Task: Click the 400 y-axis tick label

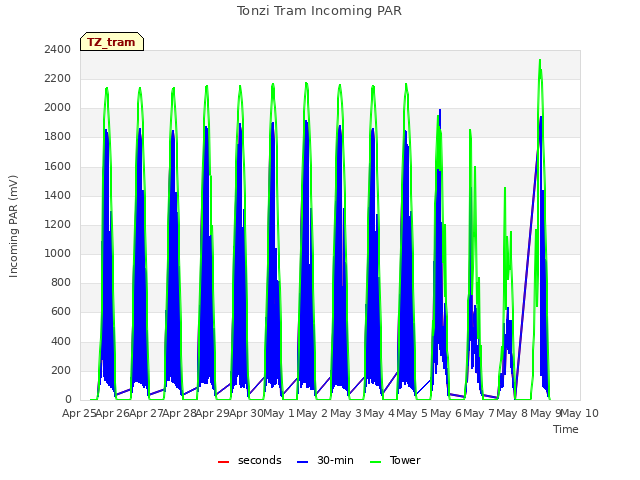Action: (x=61, y=341)
